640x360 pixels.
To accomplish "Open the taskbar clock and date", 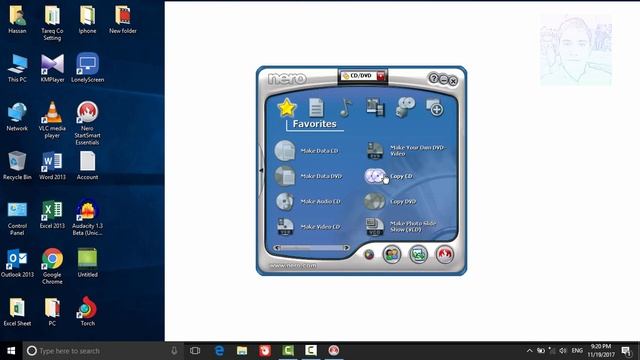I will pyautogui.click(x=601, y=351).
